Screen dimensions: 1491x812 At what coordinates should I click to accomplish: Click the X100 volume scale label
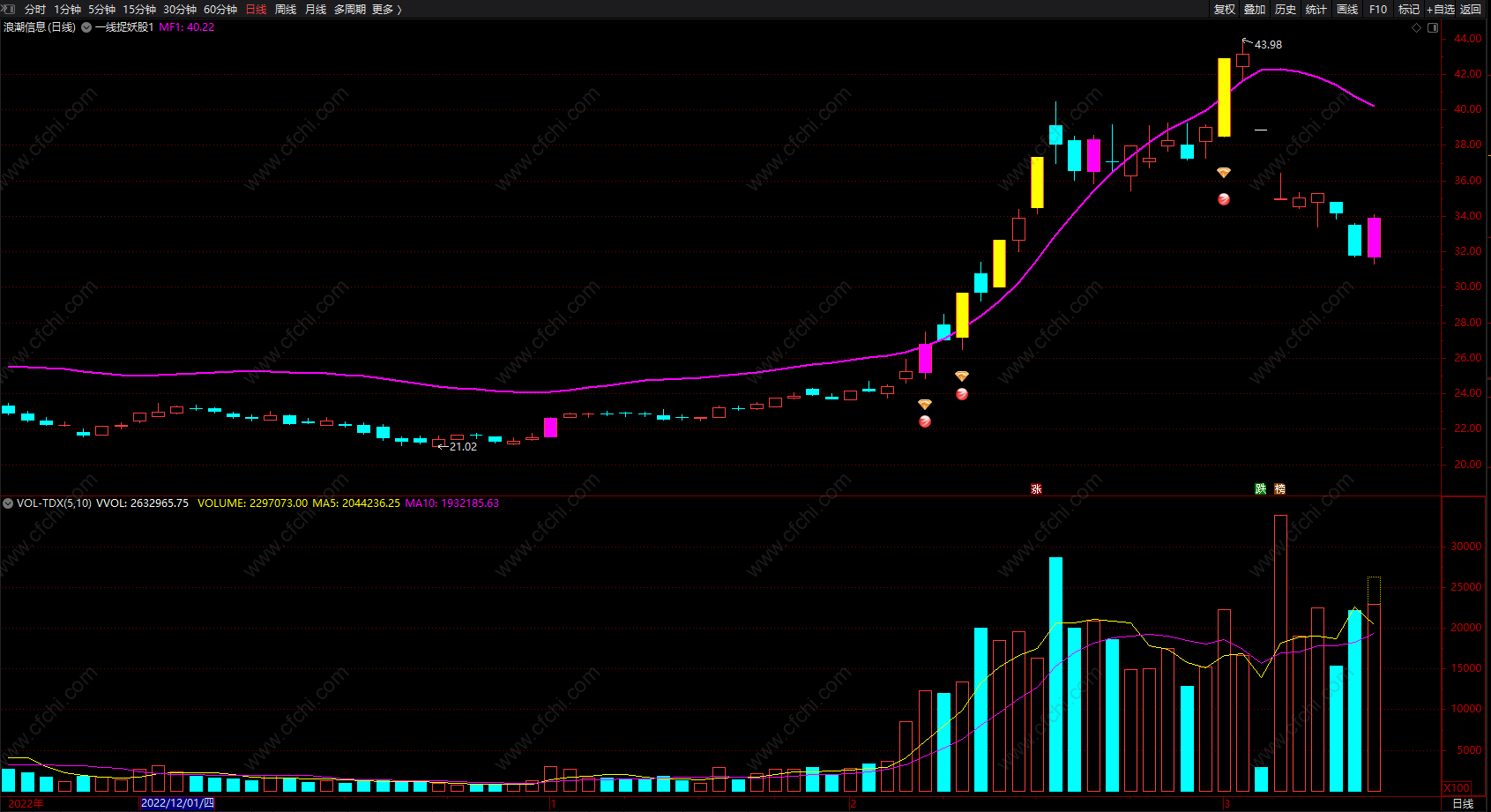pos(1457,788)
